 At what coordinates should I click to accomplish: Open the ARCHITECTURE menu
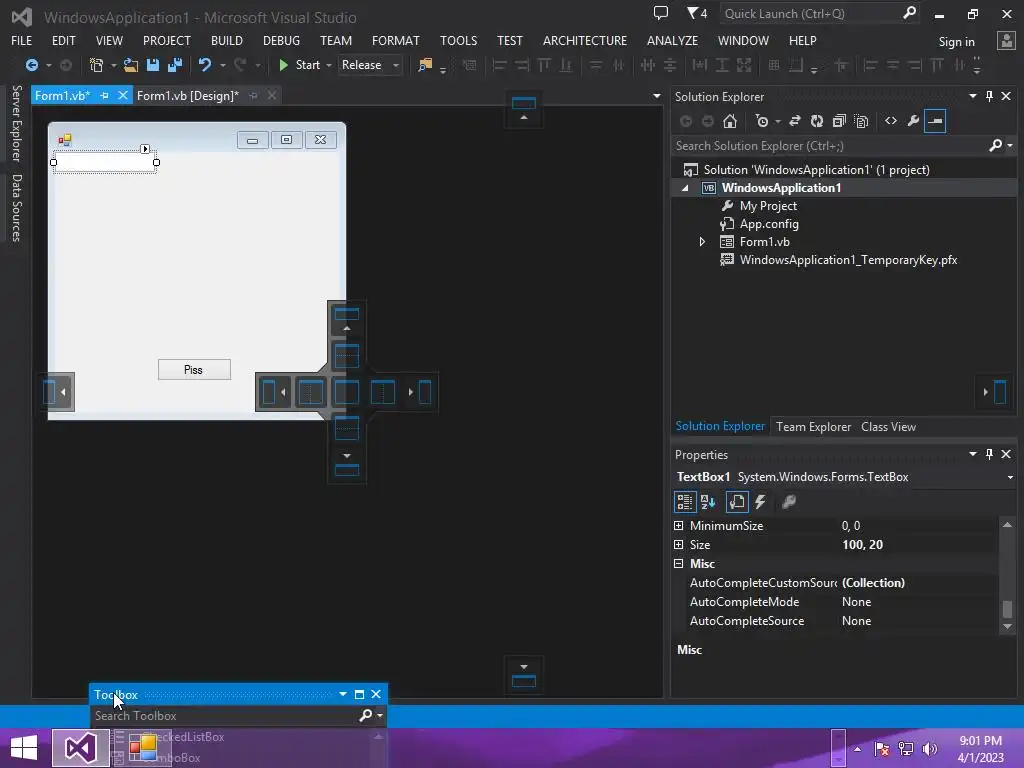pyautogui.click(x=584, y=40)
